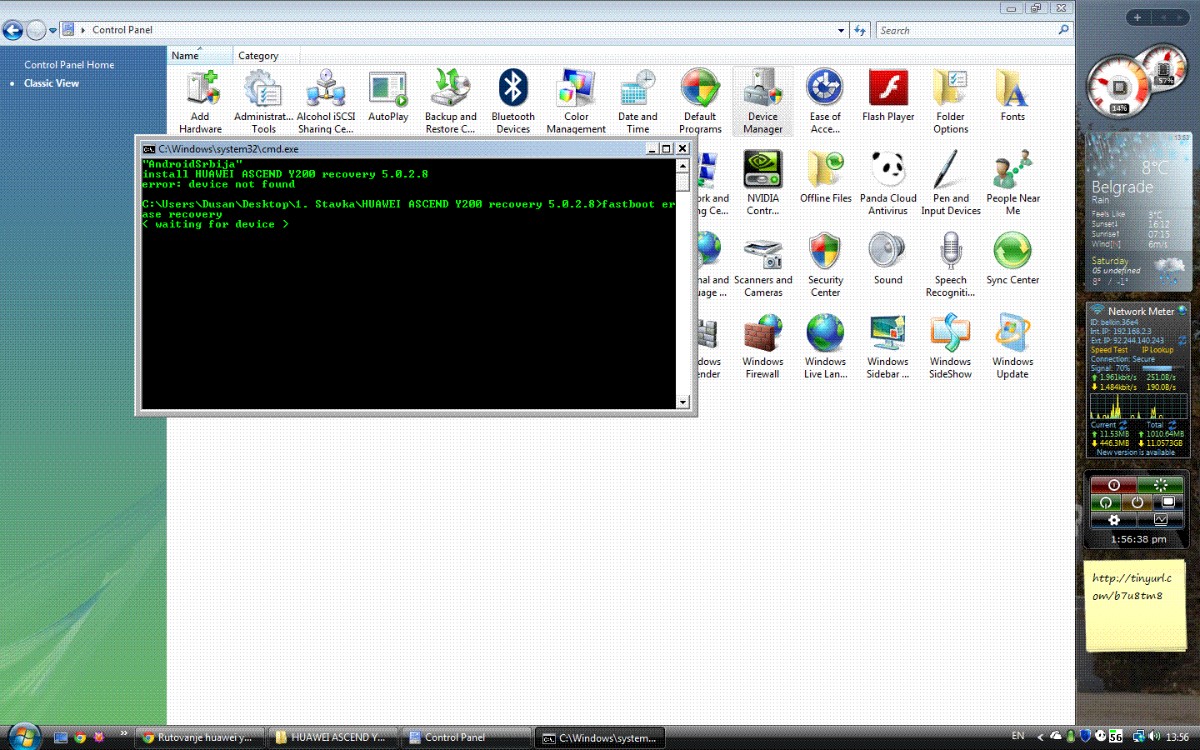Switch to Rutovanje huawei taskbar button
Viewport: 1200px width, 750px height.
pos(200,737)
